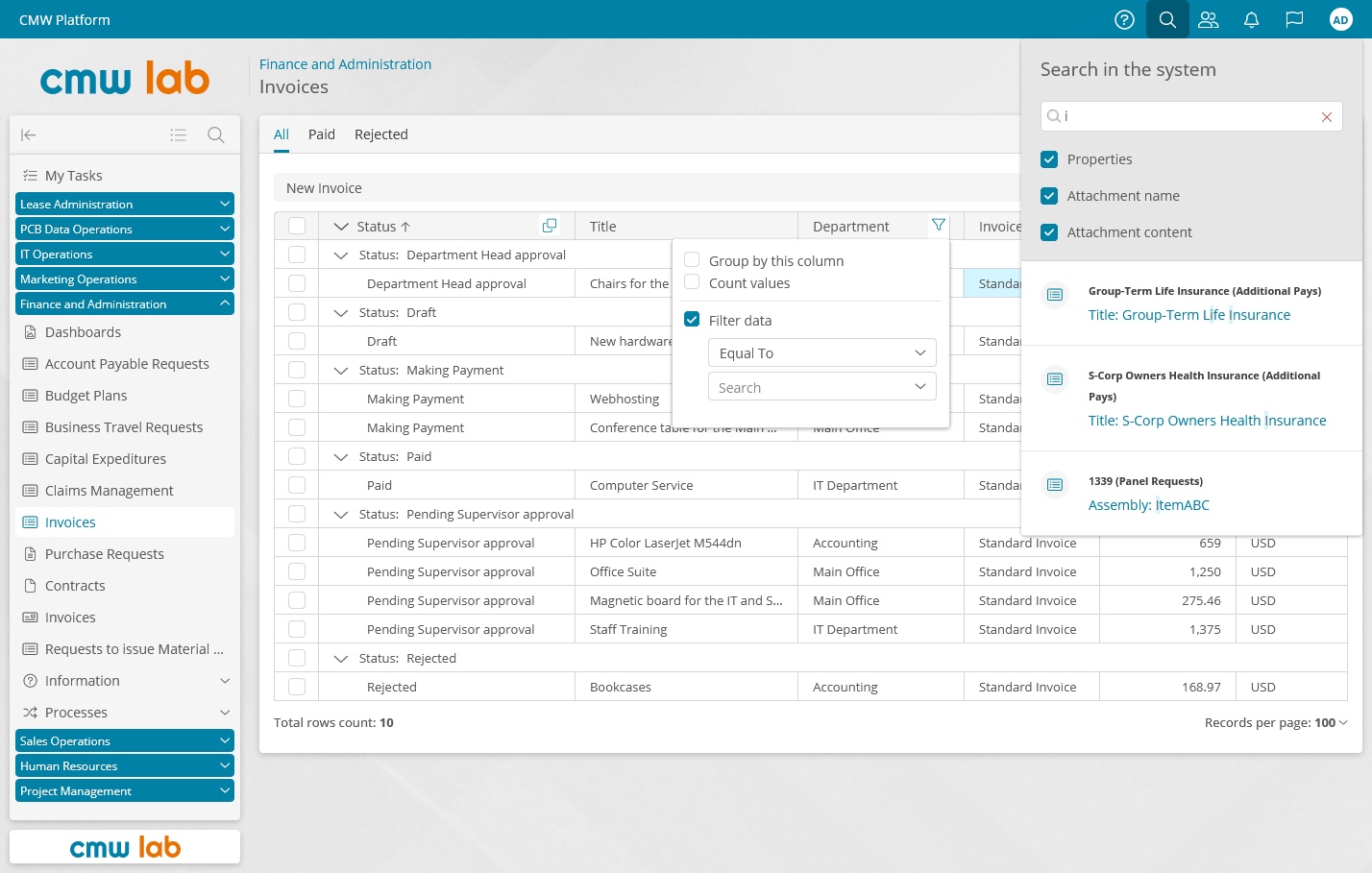
Task: Expand the PCB Data Operations section
Action: click(125, 229)
